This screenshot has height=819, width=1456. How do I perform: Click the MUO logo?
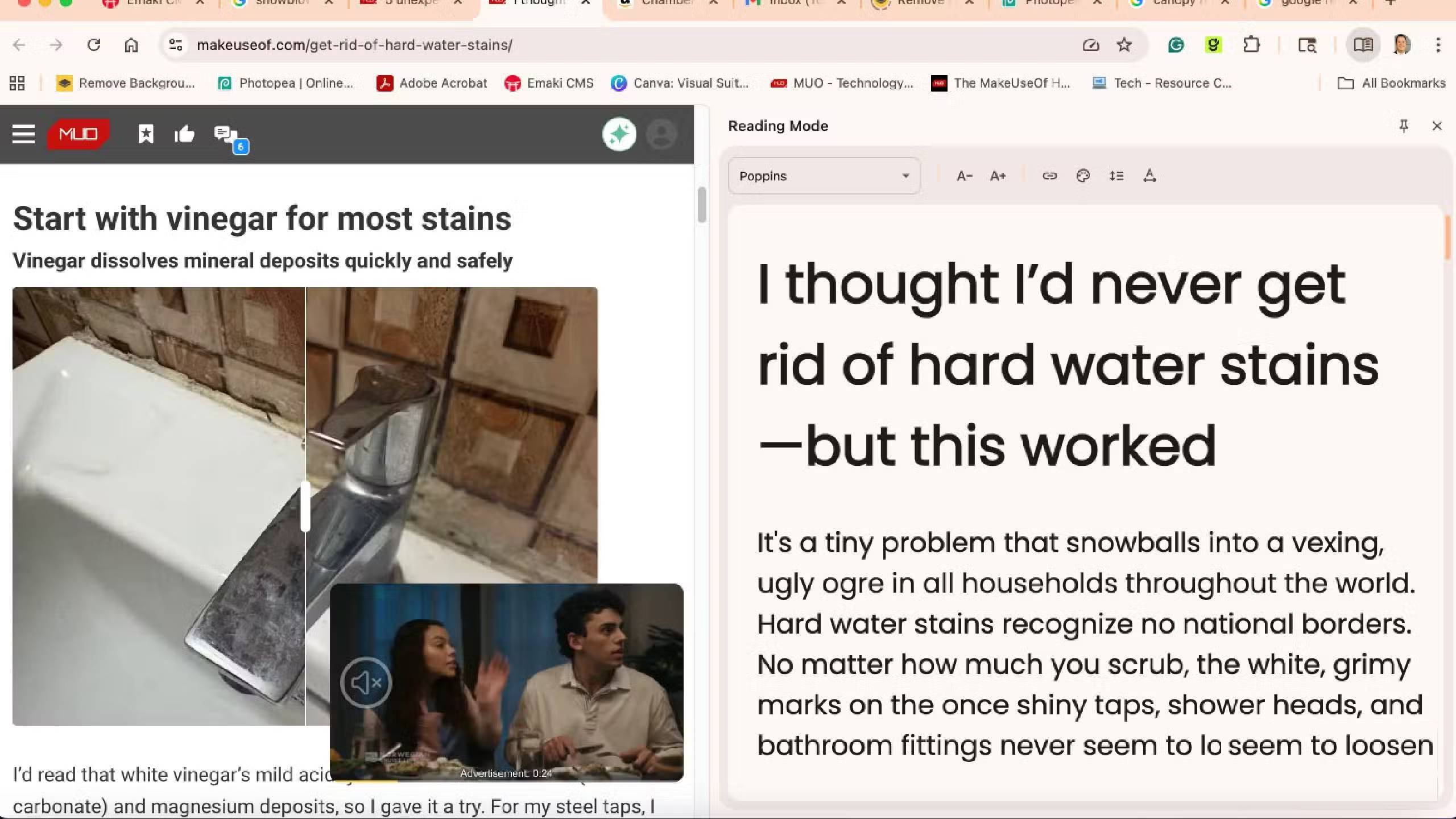click(78, 134)
